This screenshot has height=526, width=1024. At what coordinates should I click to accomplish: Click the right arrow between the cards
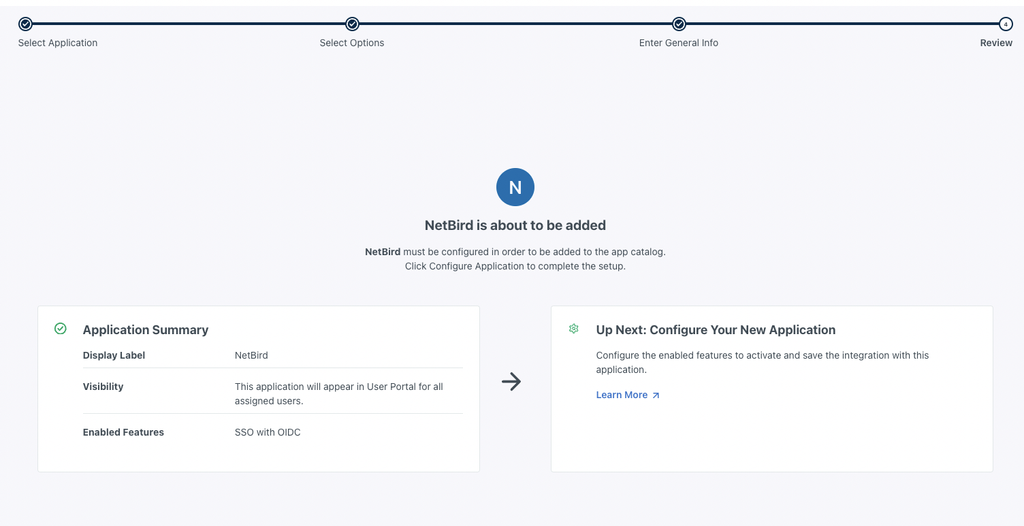(x=511, y=381)
